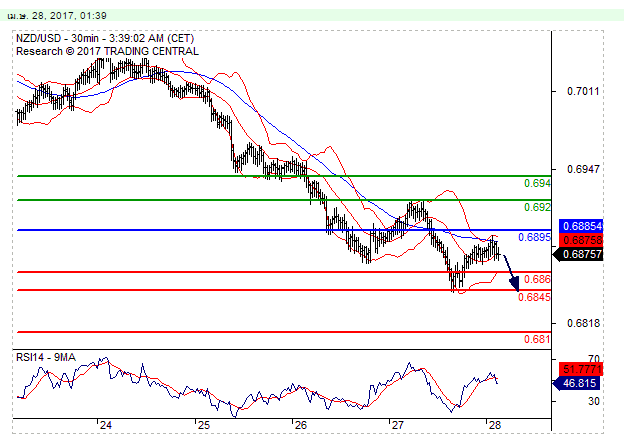Click the blue 0.68854 price tag
Screen dimensions: 624x448
click(581, 226)
